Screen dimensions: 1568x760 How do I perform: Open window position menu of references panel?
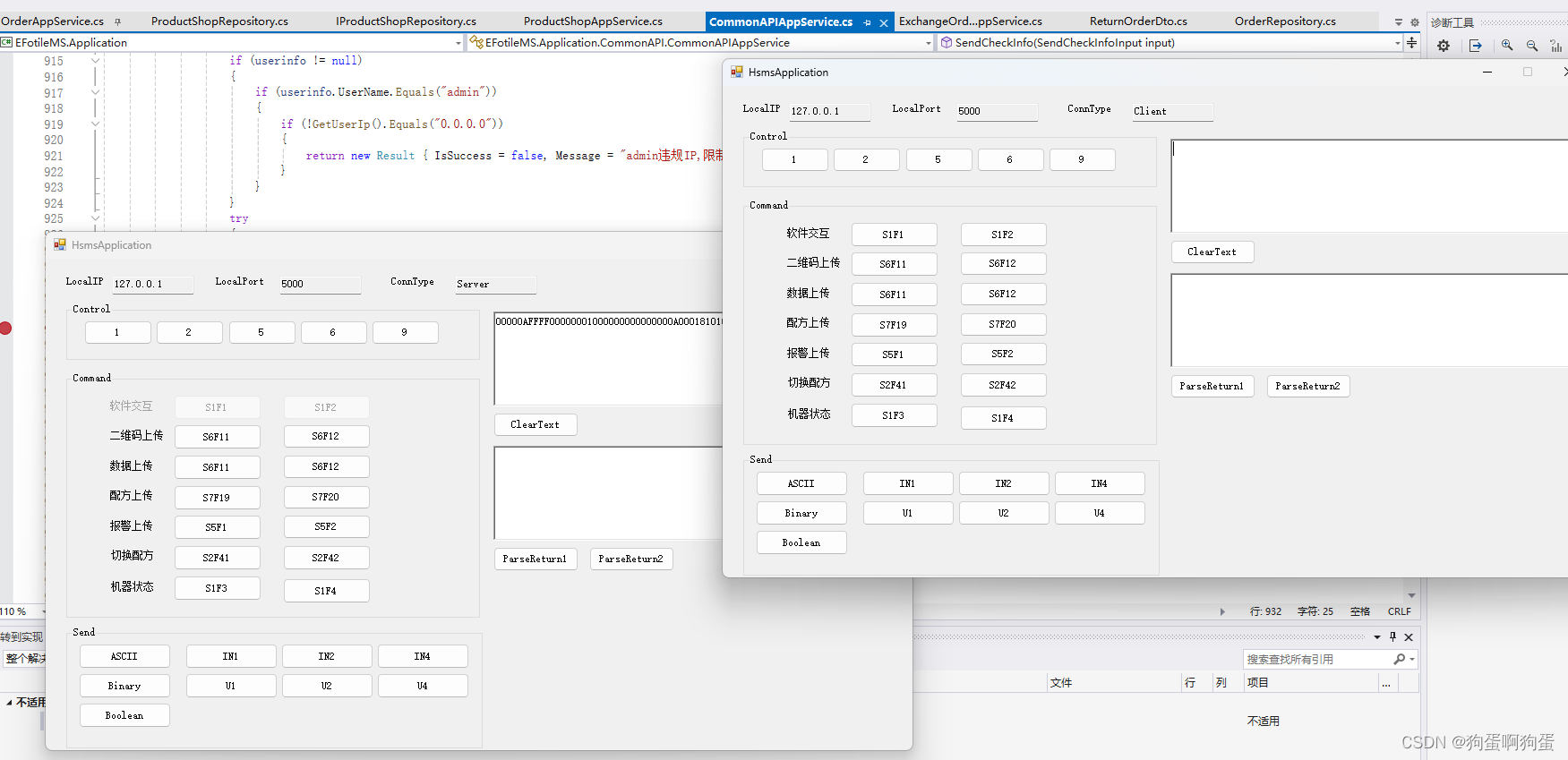click(x=1377, y=636)
